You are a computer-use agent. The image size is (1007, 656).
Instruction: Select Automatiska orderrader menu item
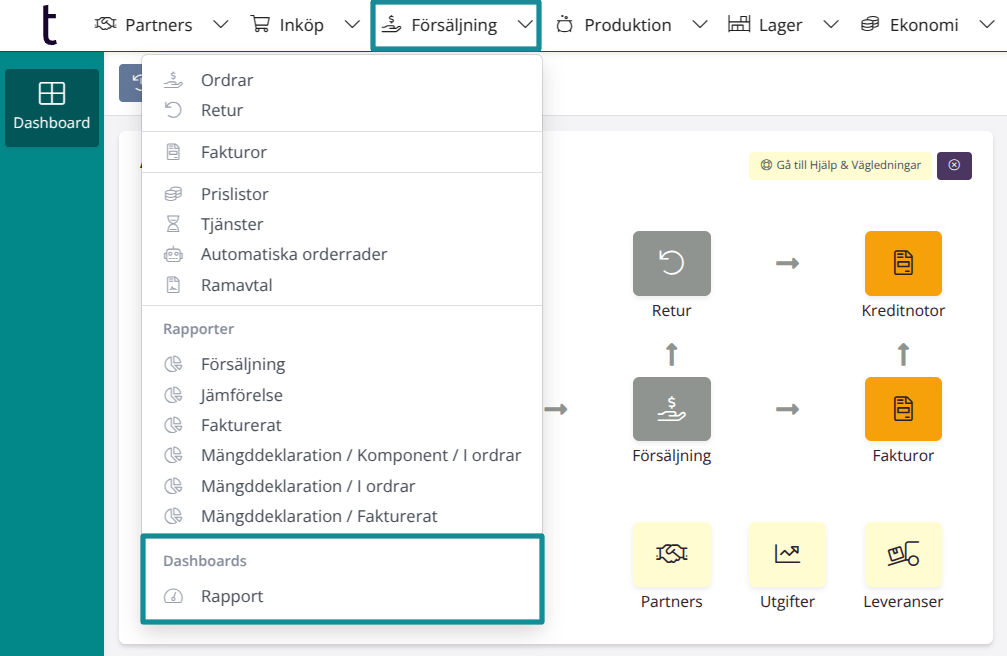[293, 254]
